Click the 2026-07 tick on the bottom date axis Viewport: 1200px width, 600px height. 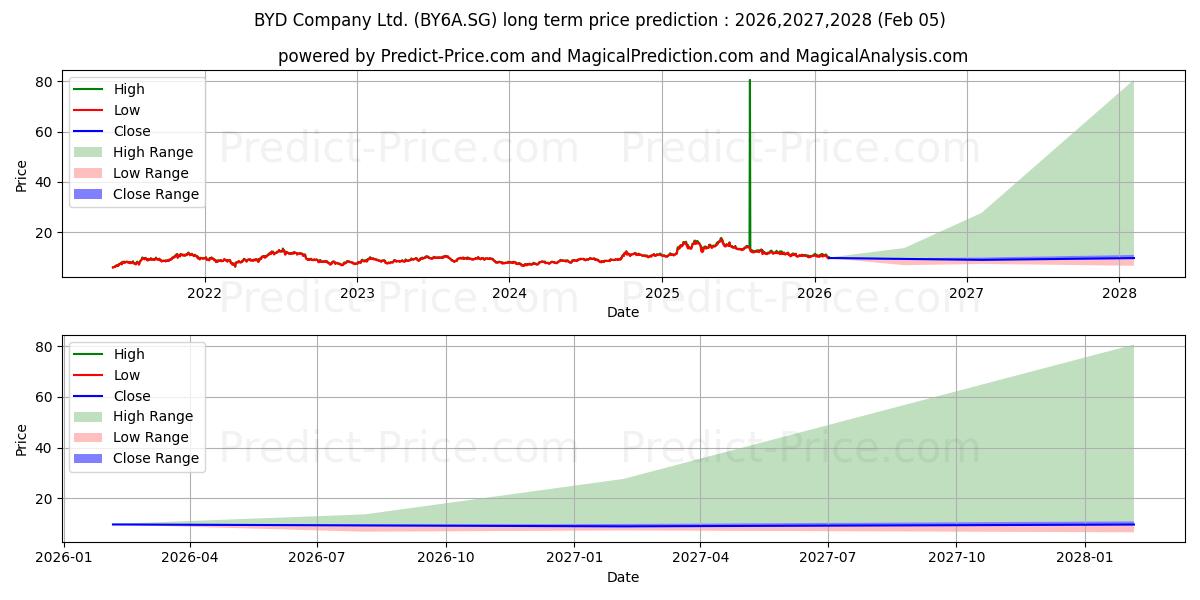point(317,557)
